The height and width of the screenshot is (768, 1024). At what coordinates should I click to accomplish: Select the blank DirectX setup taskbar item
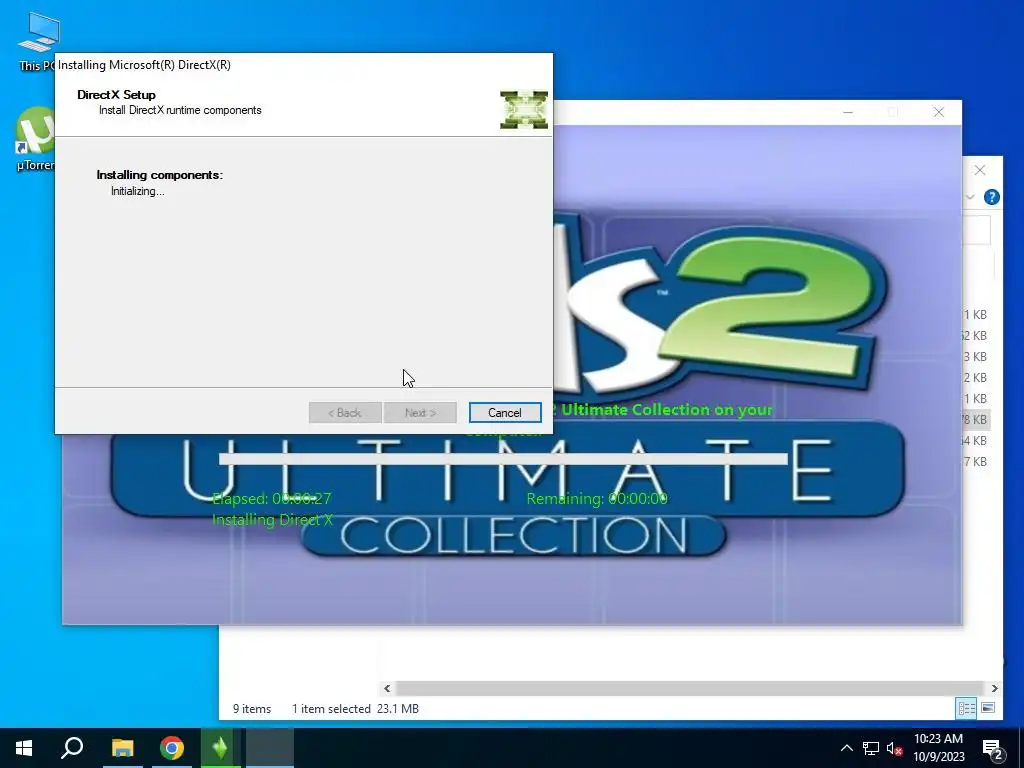pos(270,748)
